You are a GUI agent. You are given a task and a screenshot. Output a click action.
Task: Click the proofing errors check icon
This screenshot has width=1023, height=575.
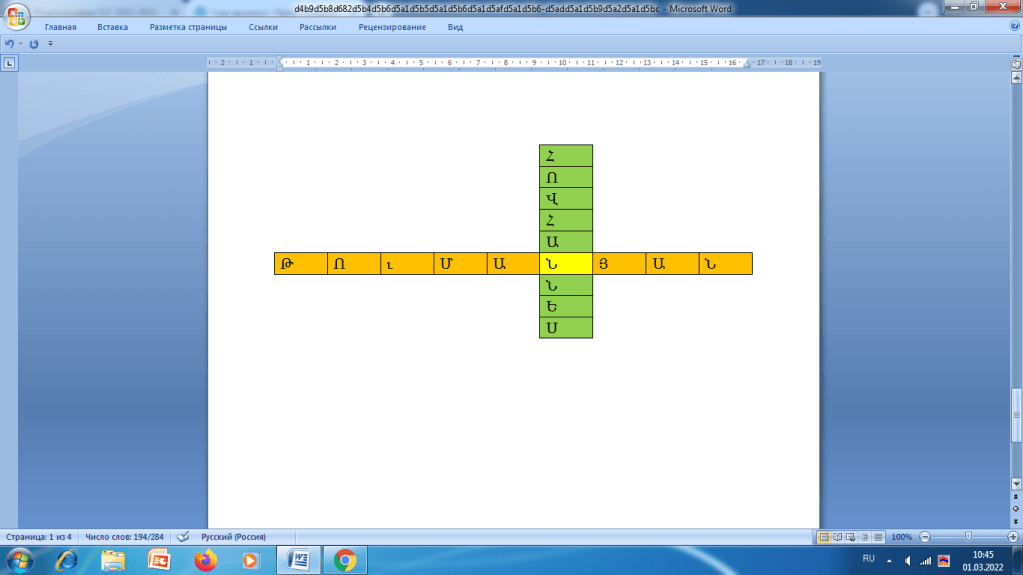(x=183, y=537)
